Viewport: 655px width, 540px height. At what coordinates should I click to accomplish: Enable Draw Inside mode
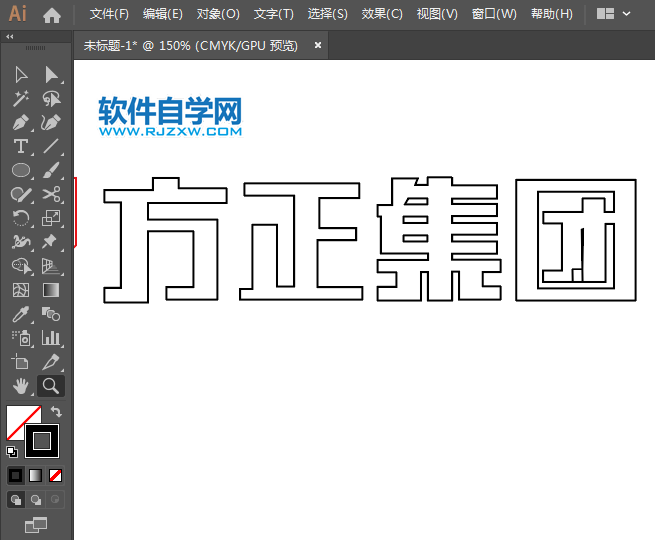pyautogui.click(x=55, y=499)
